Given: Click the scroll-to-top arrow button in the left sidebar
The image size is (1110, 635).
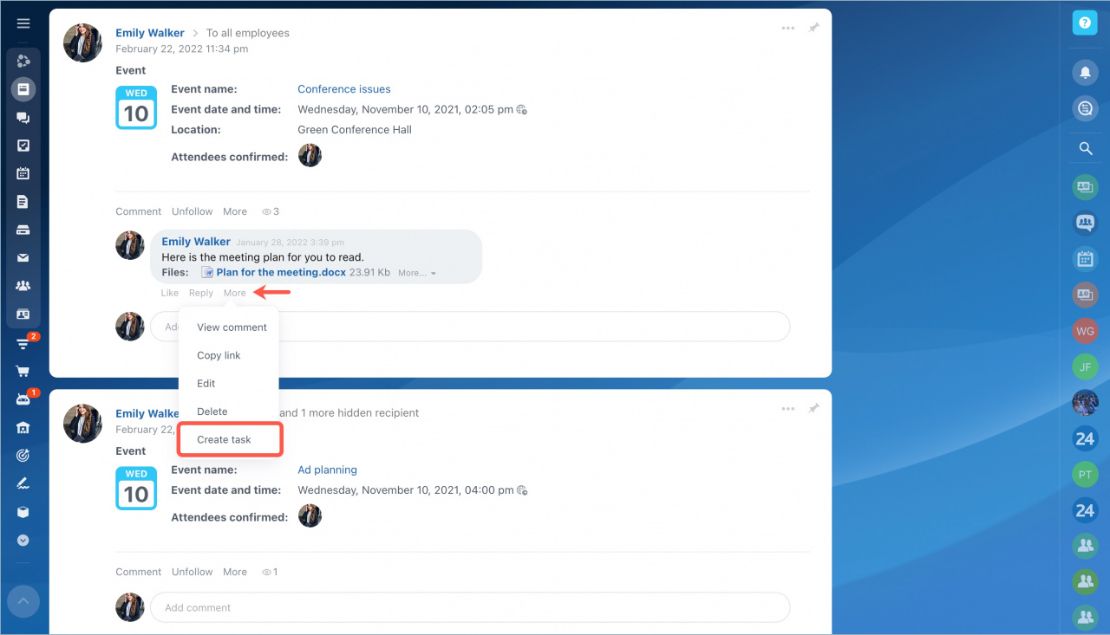Looking at the screenshot, I should pyautogui.click(x=23, y=601).
